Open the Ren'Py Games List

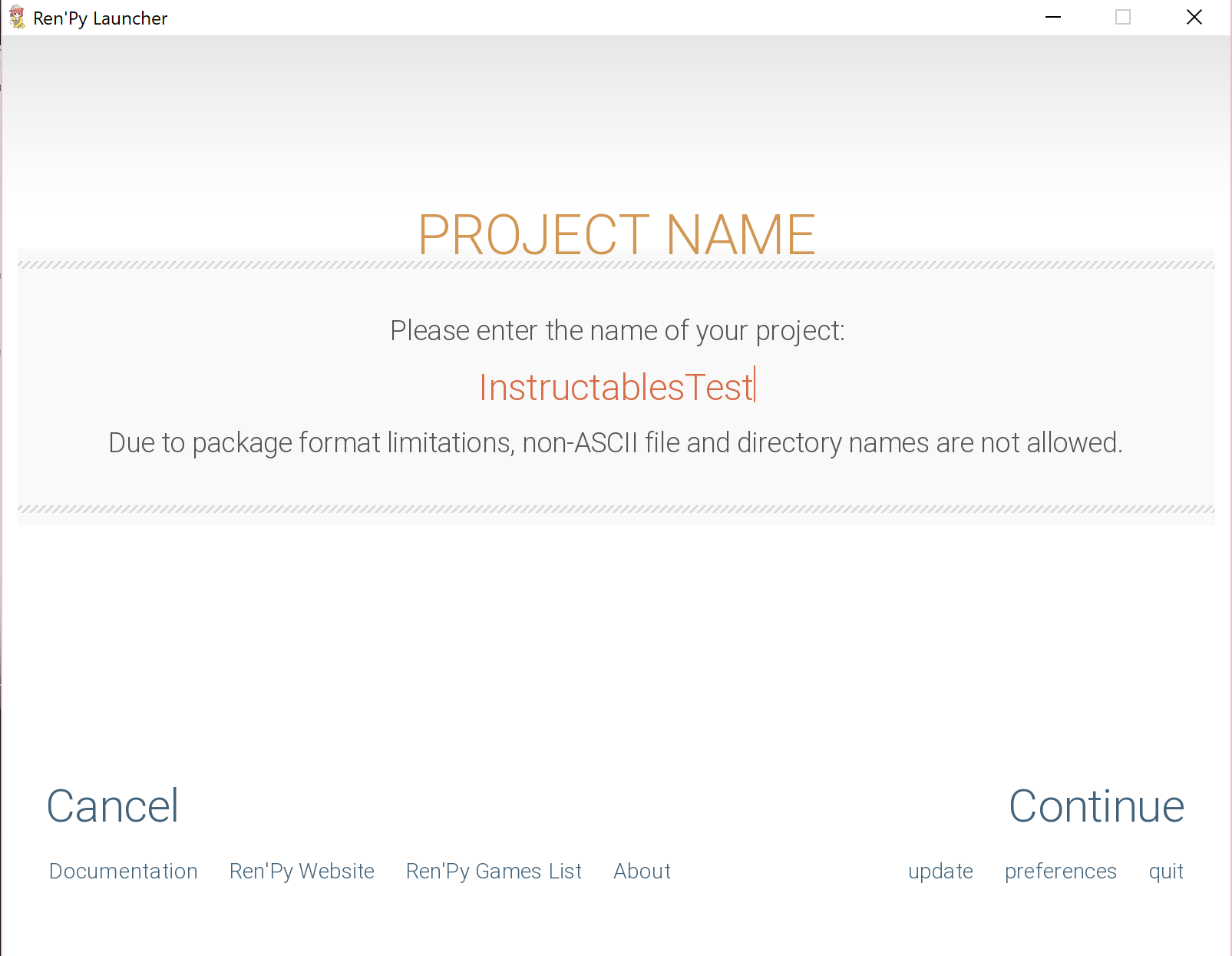(x=493, y=871)
